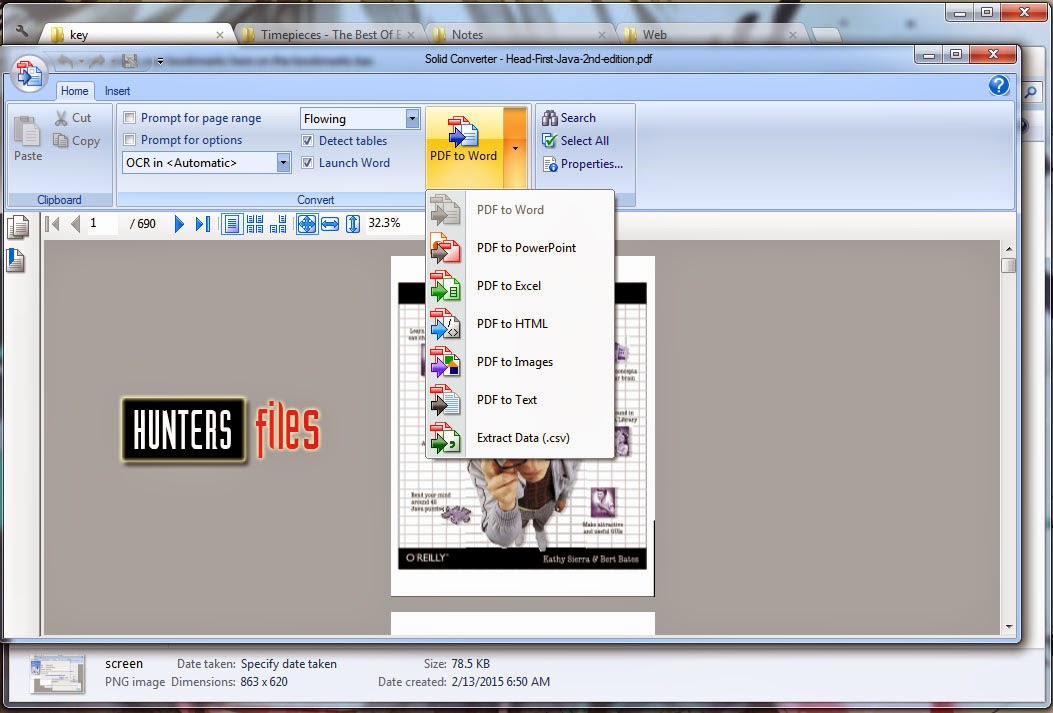
Task: Click the PDF to Excel icon
Action: click(x=445, y=286)
